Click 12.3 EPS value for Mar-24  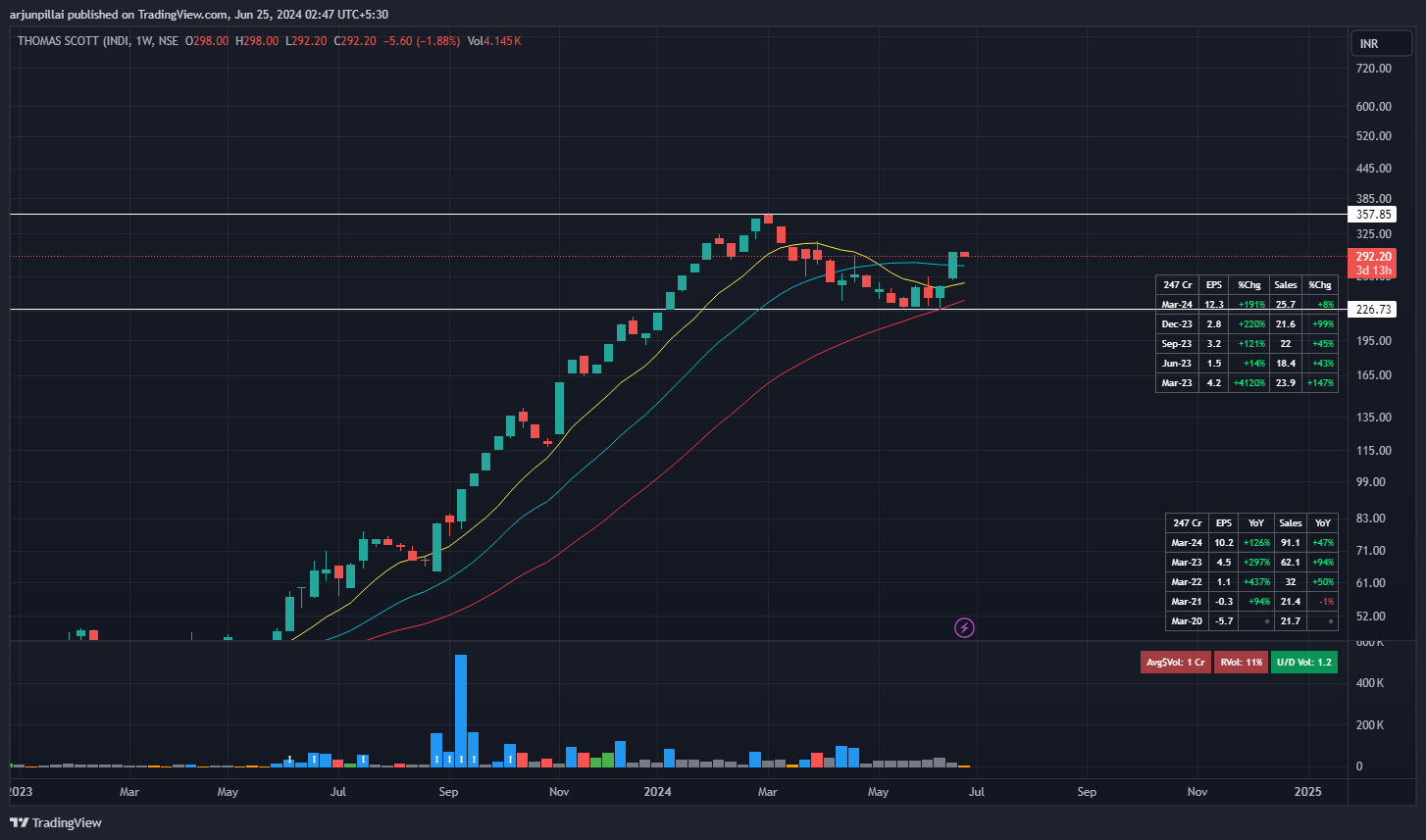point(1214,304)
